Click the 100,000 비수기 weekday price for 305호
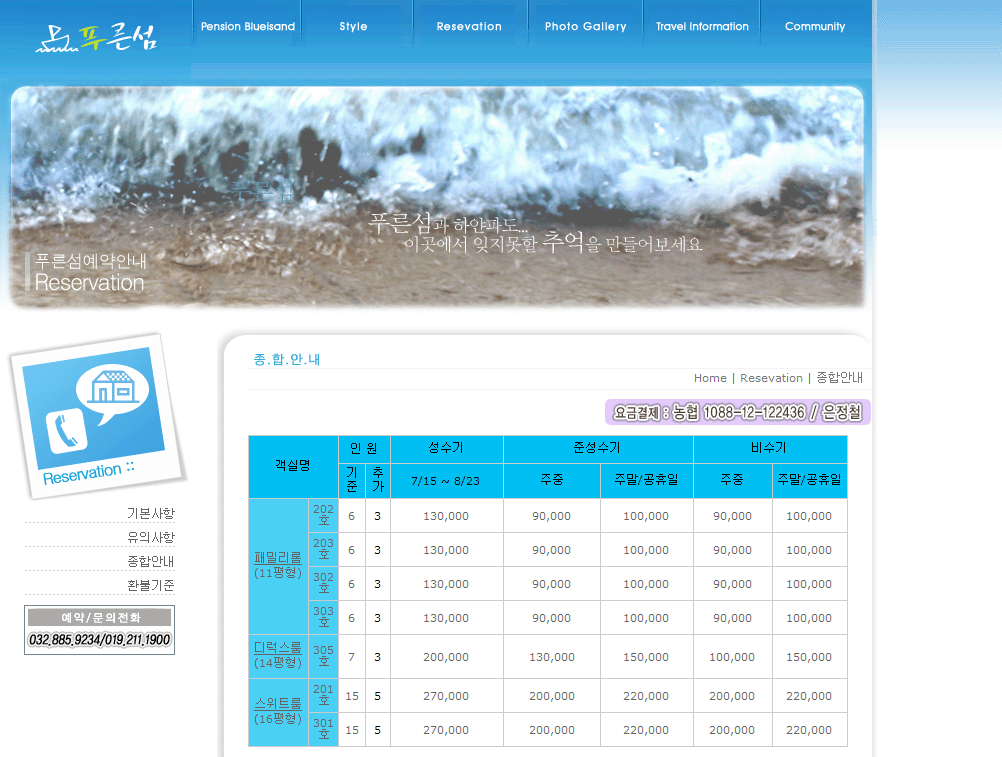 (x=732, y=657)
